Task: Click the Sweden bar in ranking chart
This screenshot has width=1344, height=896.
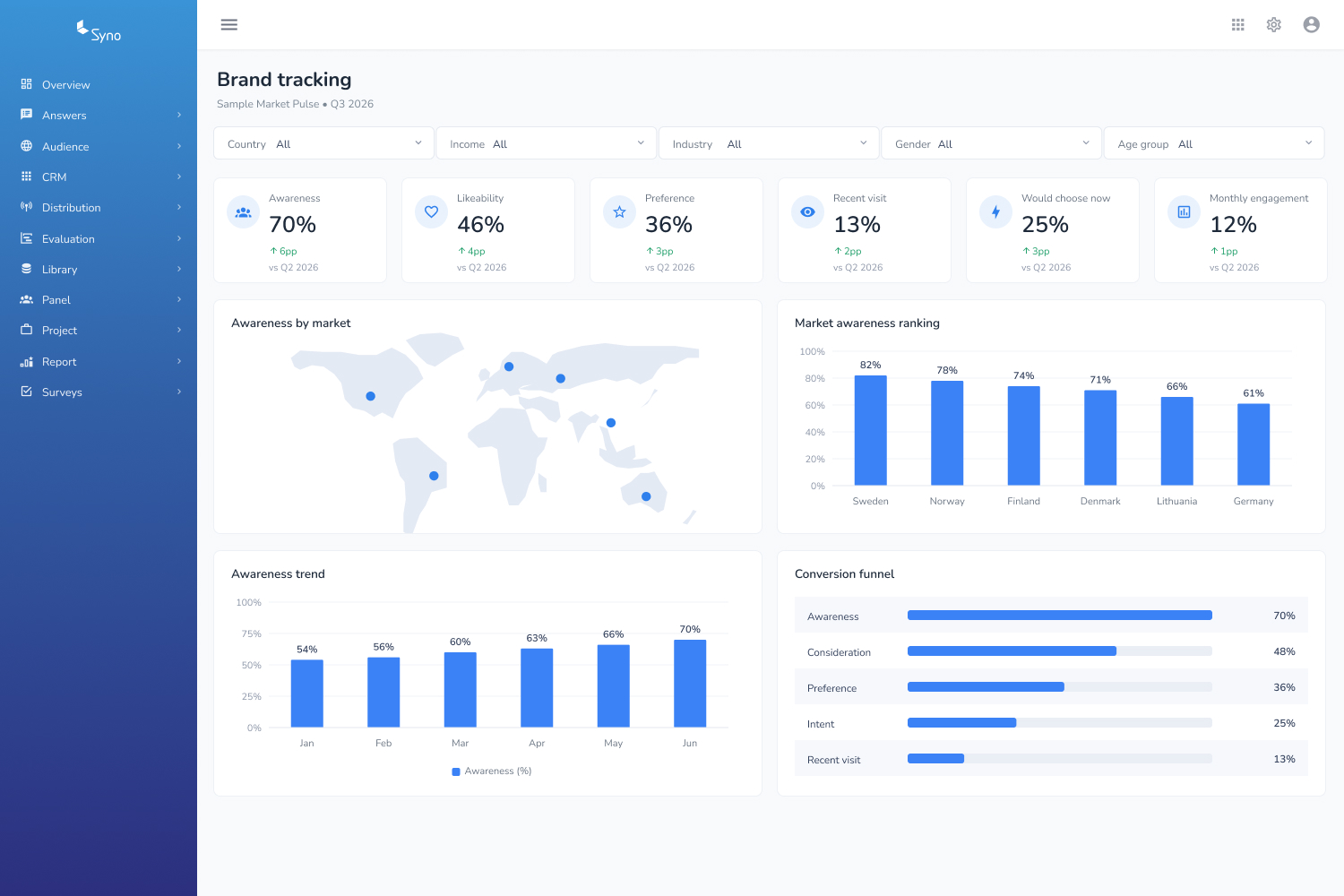Action: click(x=870, y=430)
